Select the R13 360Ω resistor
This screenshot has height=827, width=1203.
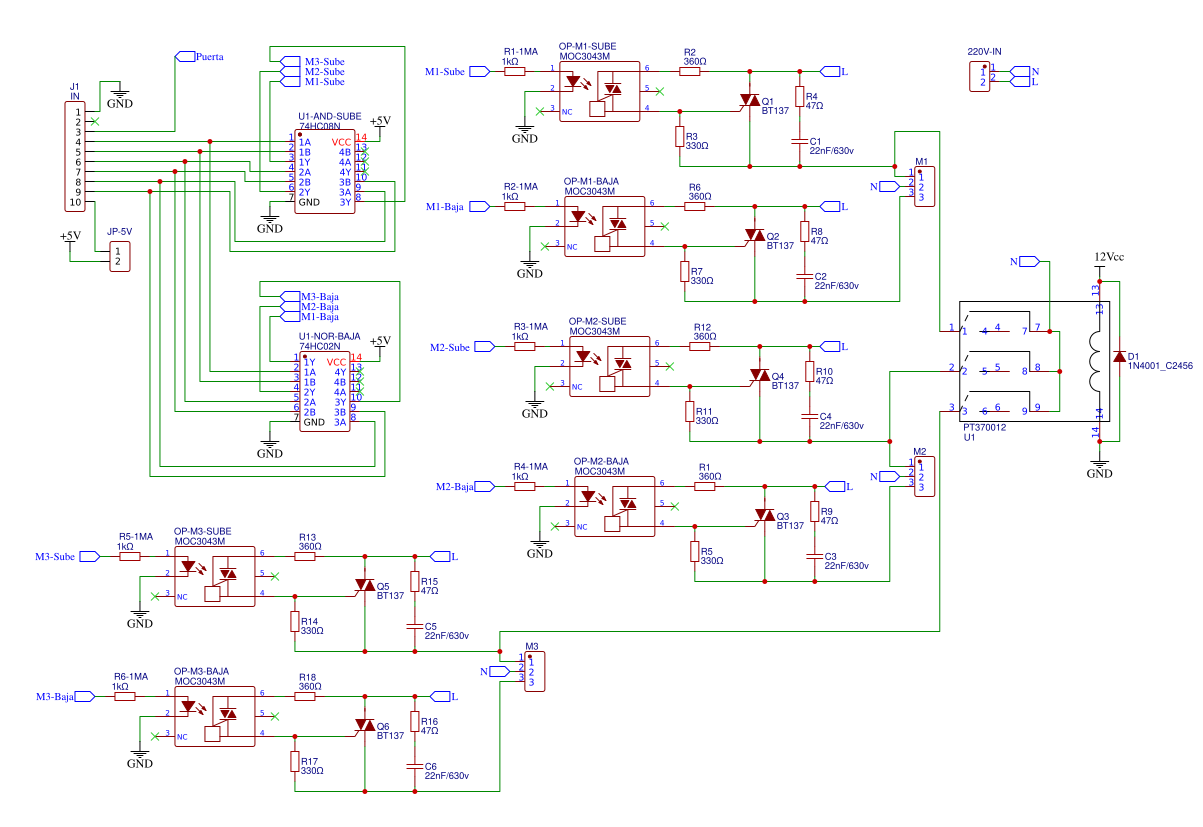point(305,555)
